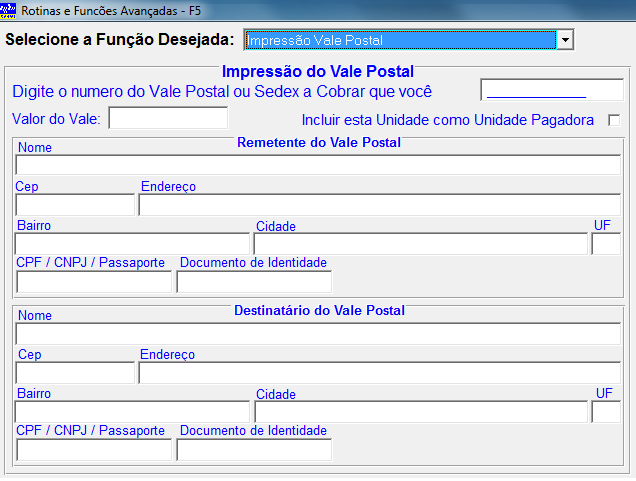
Task: Click the Destinatário Nome input field
Action: tap(318, 333)
